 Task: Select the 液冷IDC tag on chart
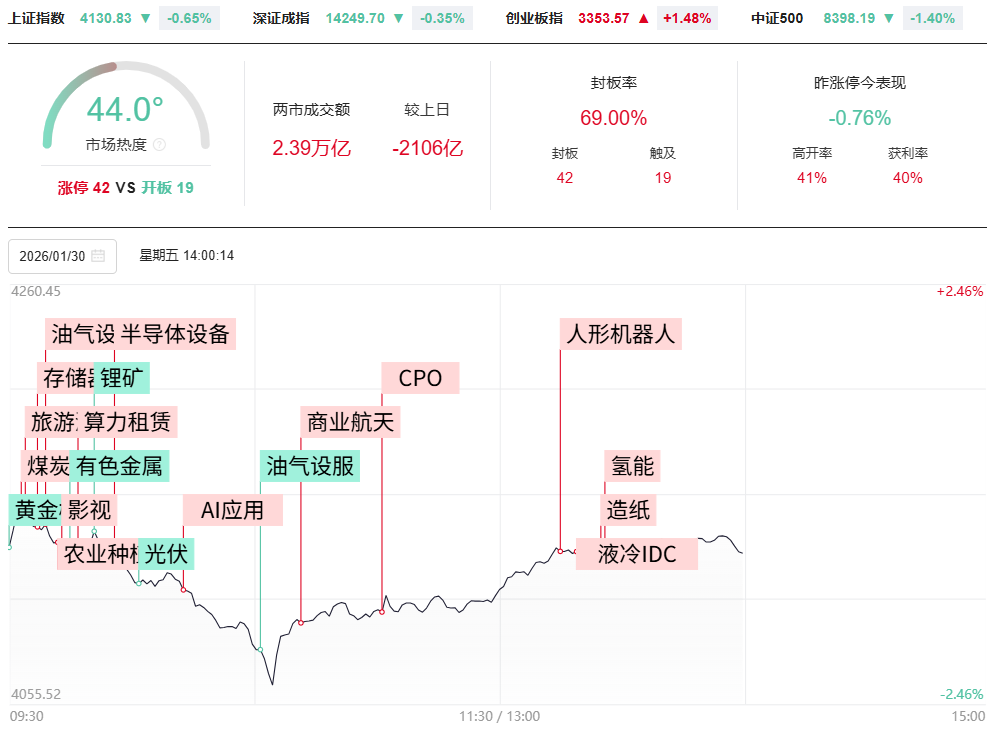click(x=637, y=554)
